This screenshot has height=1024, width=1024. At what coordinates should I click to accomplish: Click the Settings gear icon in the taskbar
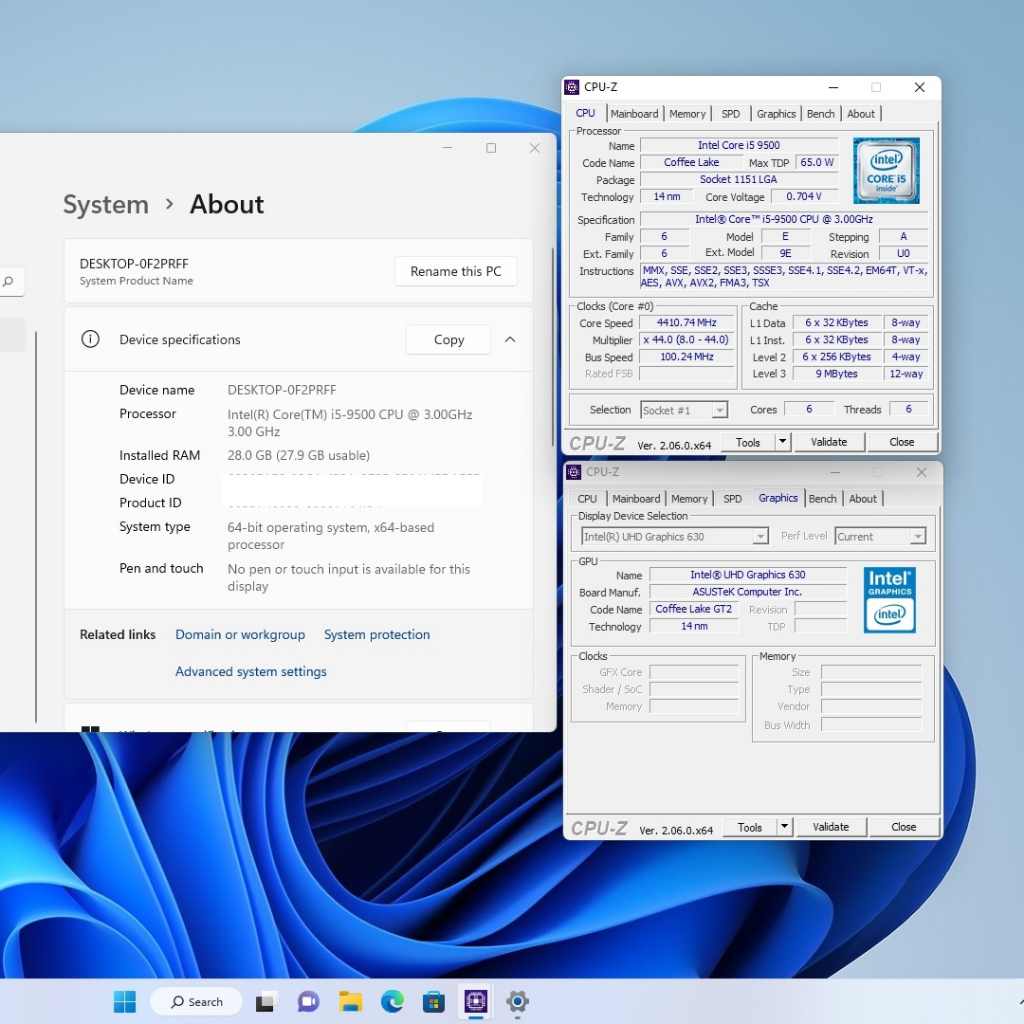517,1001
